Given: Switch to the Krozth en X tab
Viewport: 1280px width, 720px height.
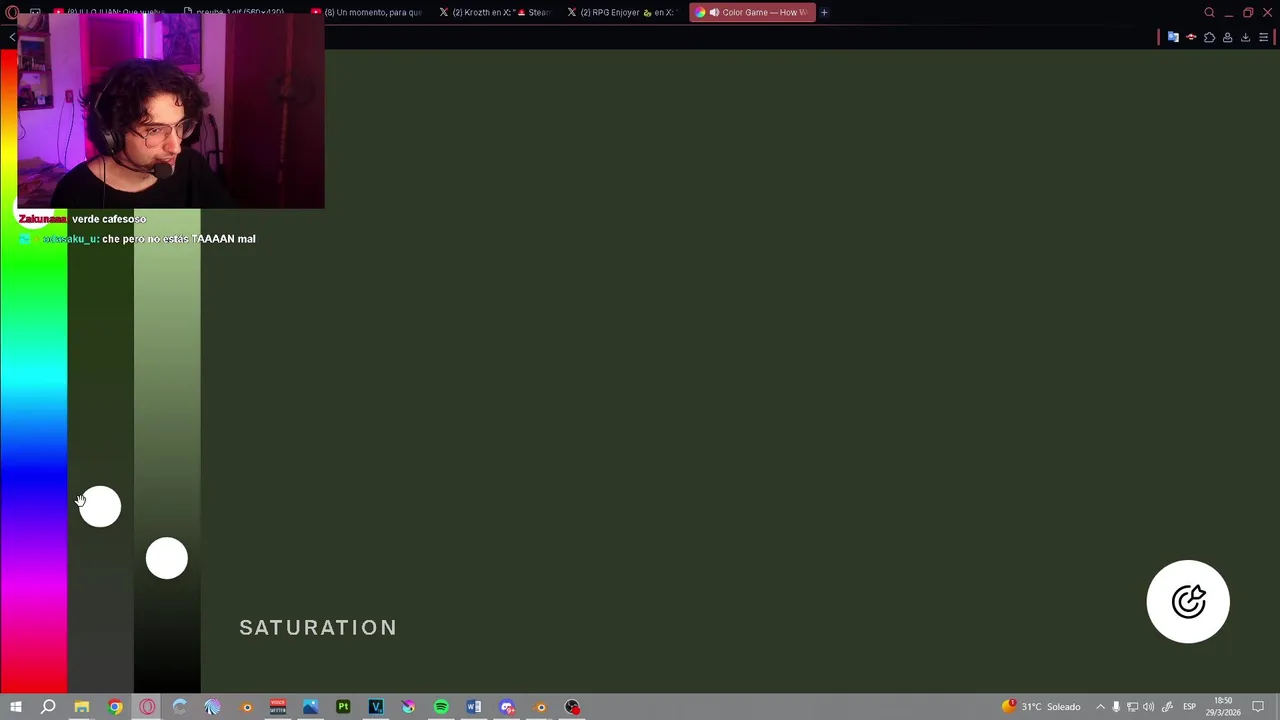Looking at the screenshot, I should click(x=494, y=12).
